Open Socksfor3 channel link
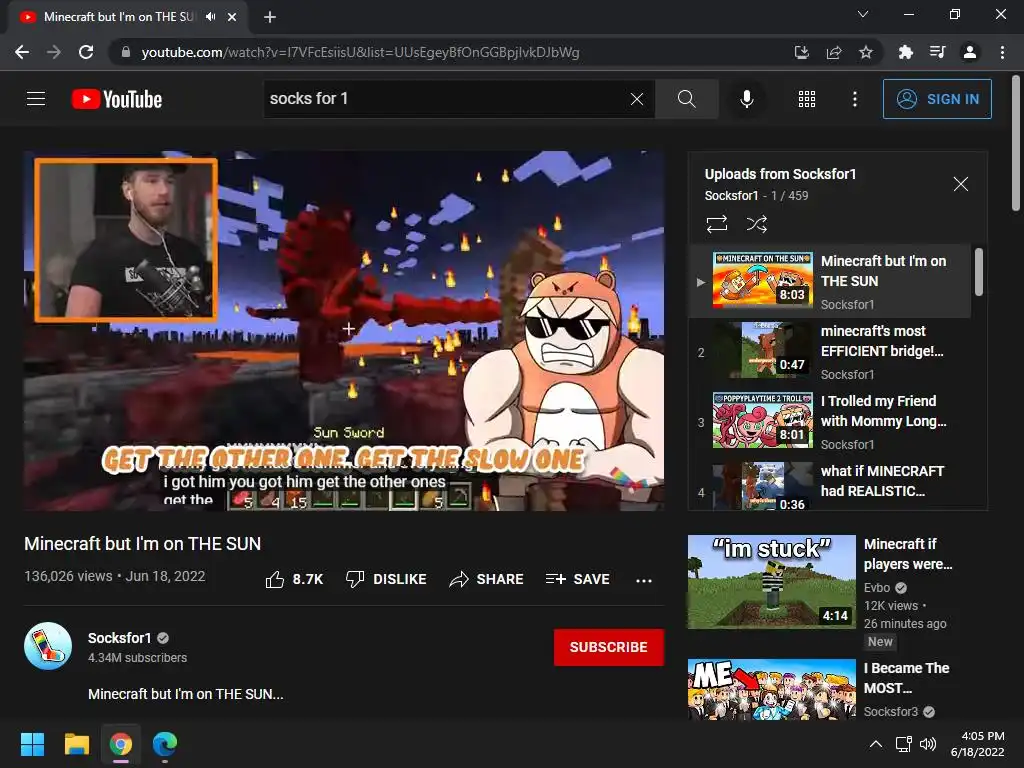Screen dimensions: 1024x768 pos(891,712)
